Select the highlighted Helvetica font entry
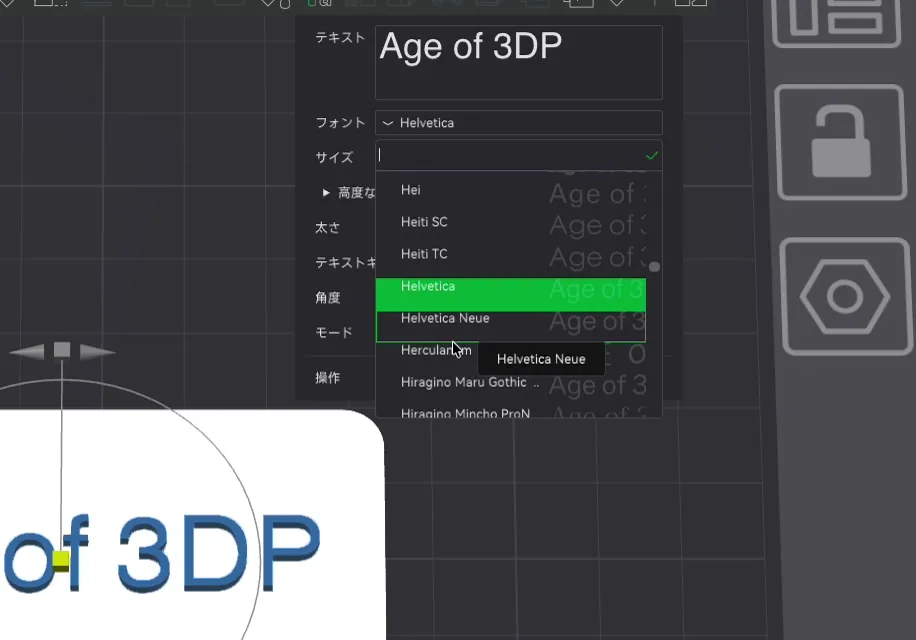Screen dimensions: 916x640 511,294
